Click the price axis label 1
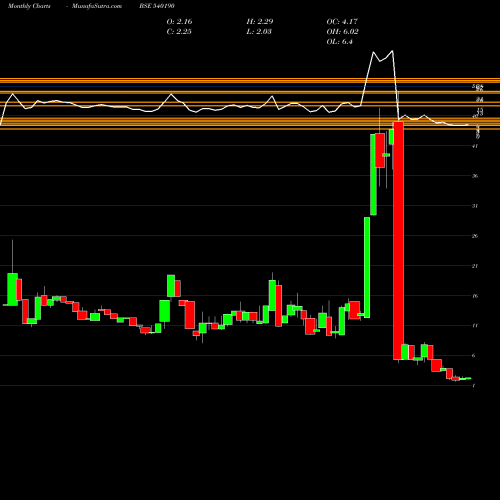This screenshot has width=500, height=500. [x=474, y=386]
